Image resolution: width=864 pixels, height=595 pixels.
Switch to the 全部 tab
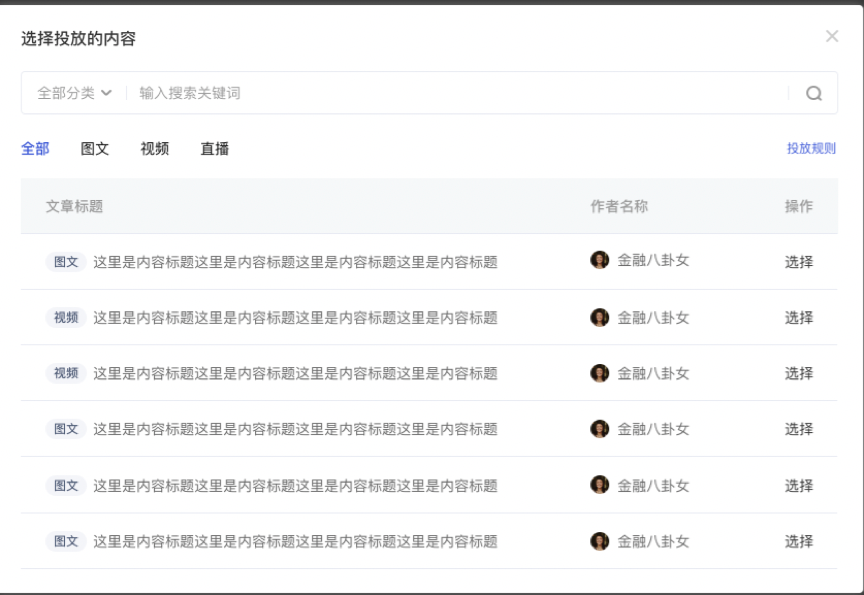click(35, 148)
